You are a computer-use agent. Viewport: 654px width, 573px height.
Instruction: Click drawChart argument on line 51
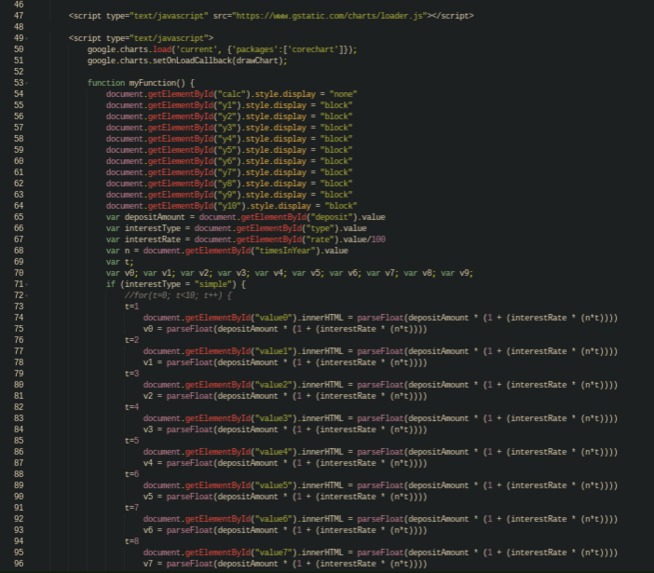point(259,60)
